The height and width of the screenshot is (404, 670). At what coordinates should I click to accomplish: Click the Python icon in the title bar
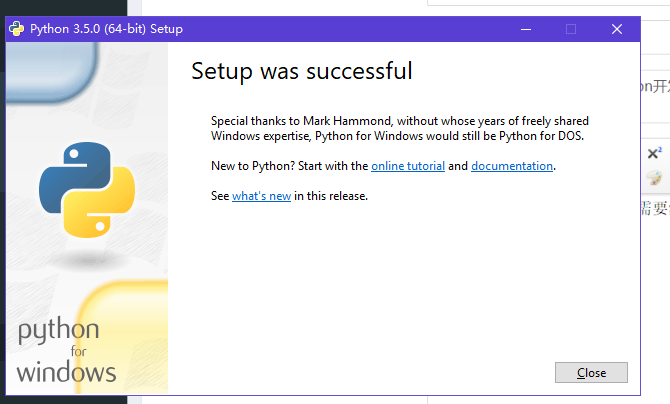tap(17, 29)
